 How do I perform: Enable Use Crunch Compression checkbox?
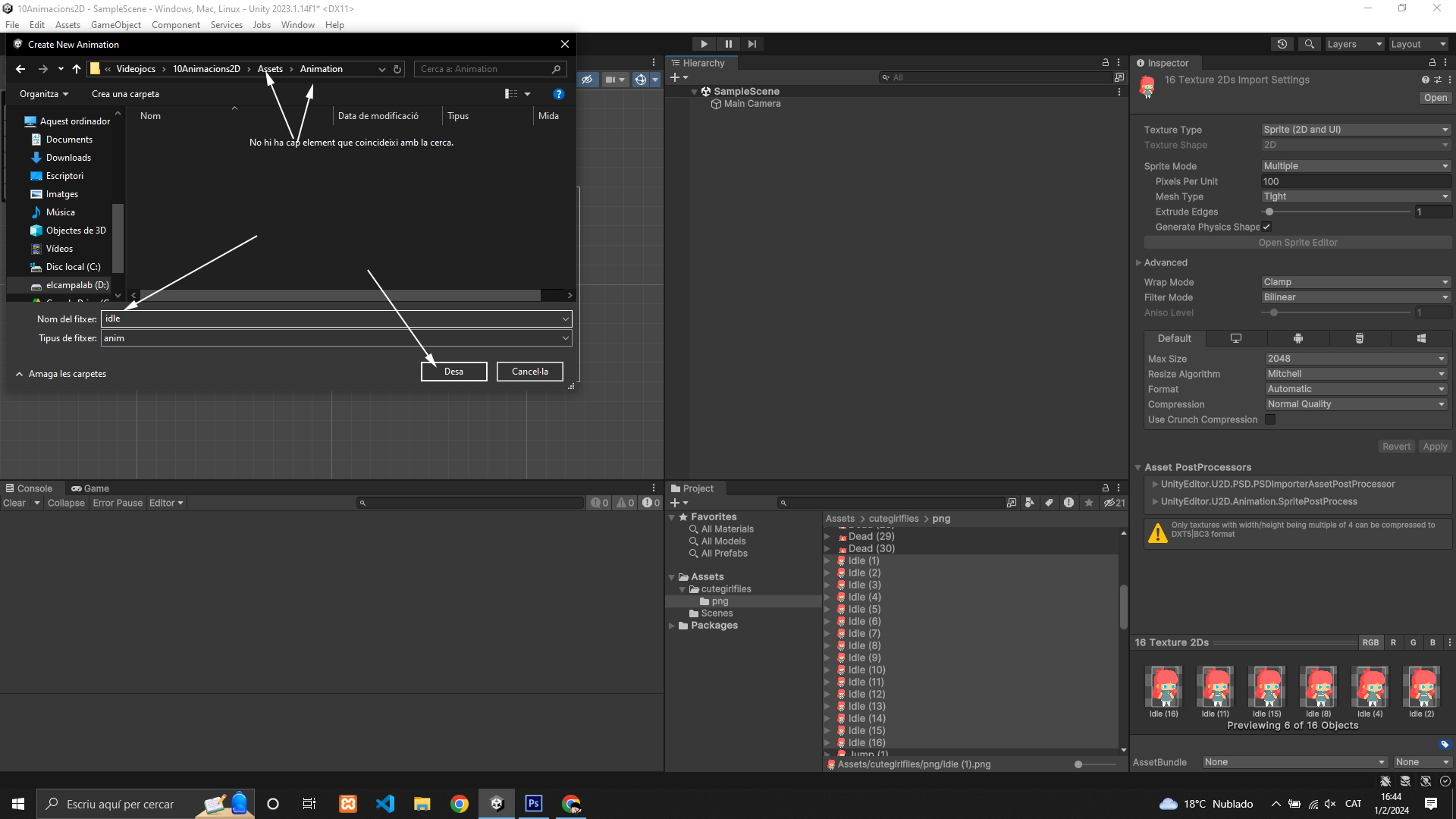coord(1270,419)
